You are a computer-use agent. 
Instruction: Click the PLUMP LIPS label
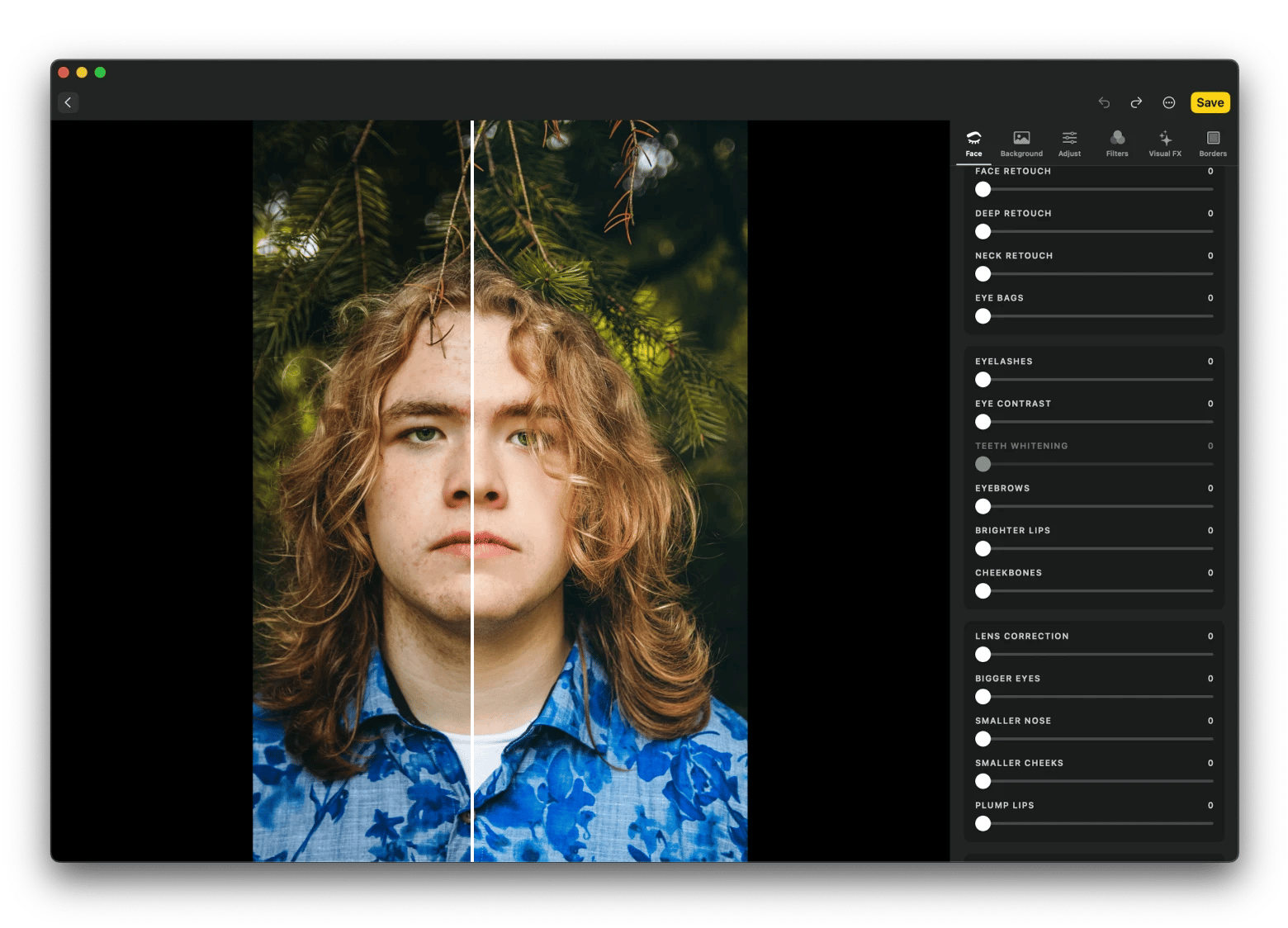(x=1005, y=805)
